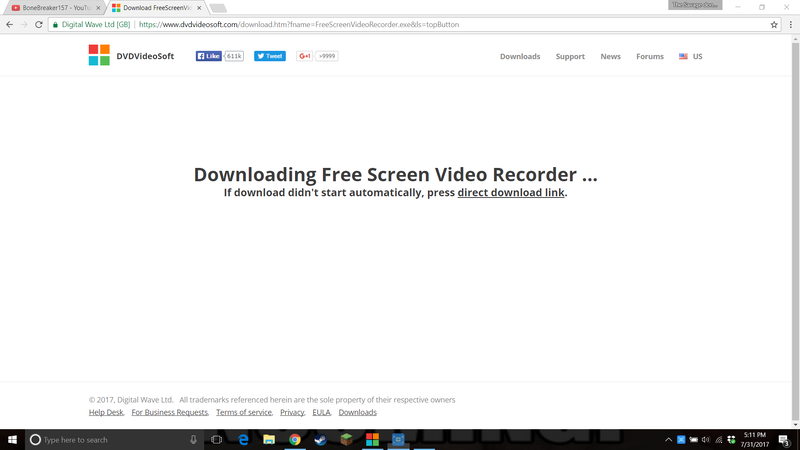The height and width of the screenshot is (450, 800).
Task: Open Steam from the taskbar
Action: point(320,439)
